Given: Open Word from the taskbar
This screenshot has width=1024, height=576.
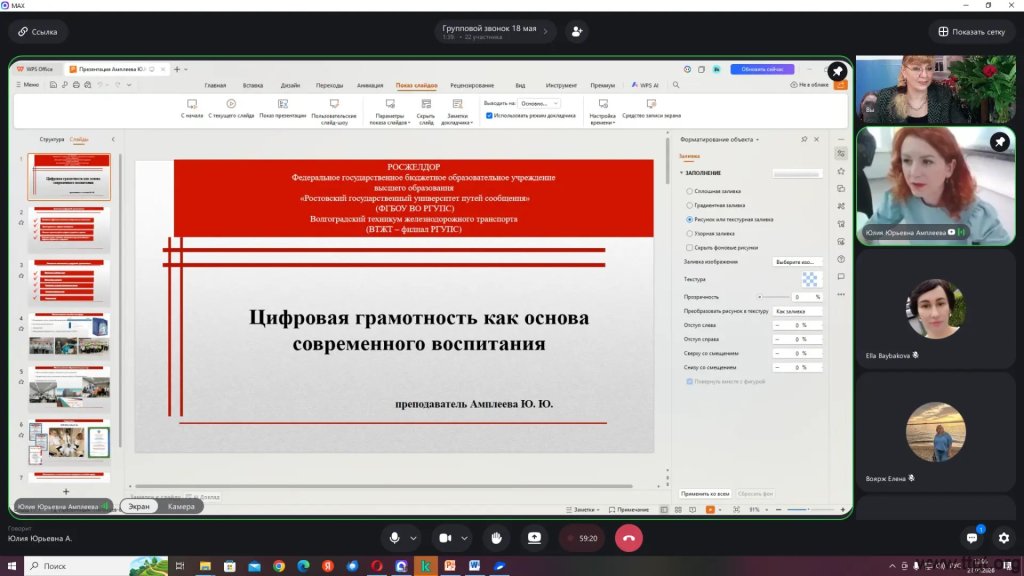Looking at the screenshot, I should pos(474,566).
